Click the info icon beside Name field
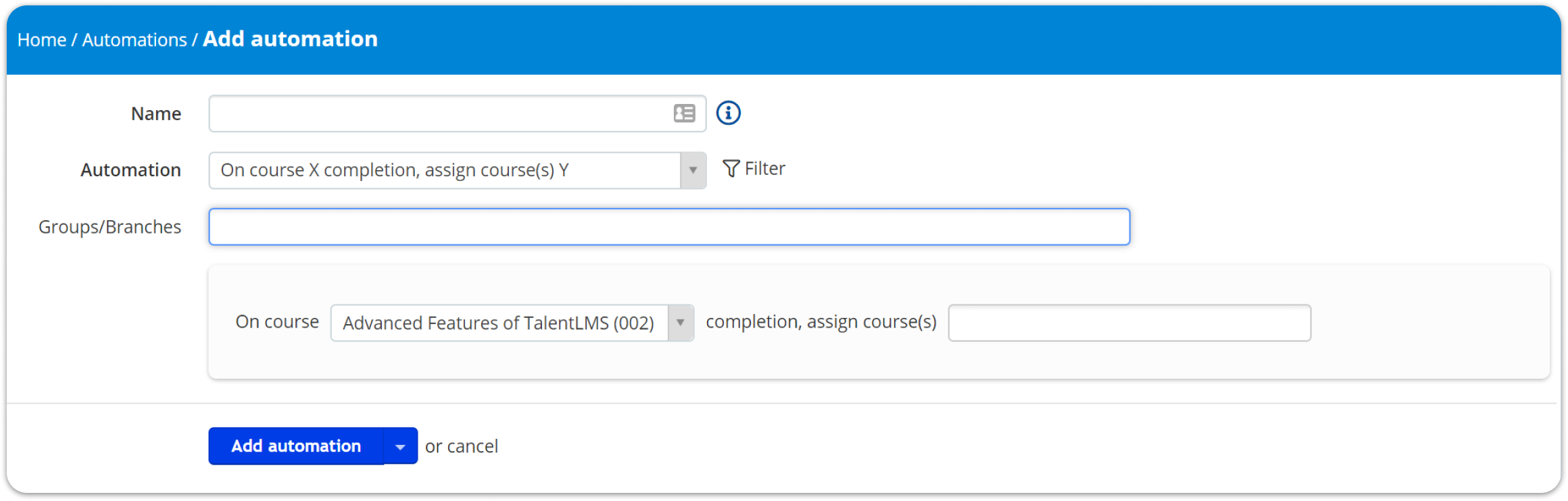 tap(728, 113)
